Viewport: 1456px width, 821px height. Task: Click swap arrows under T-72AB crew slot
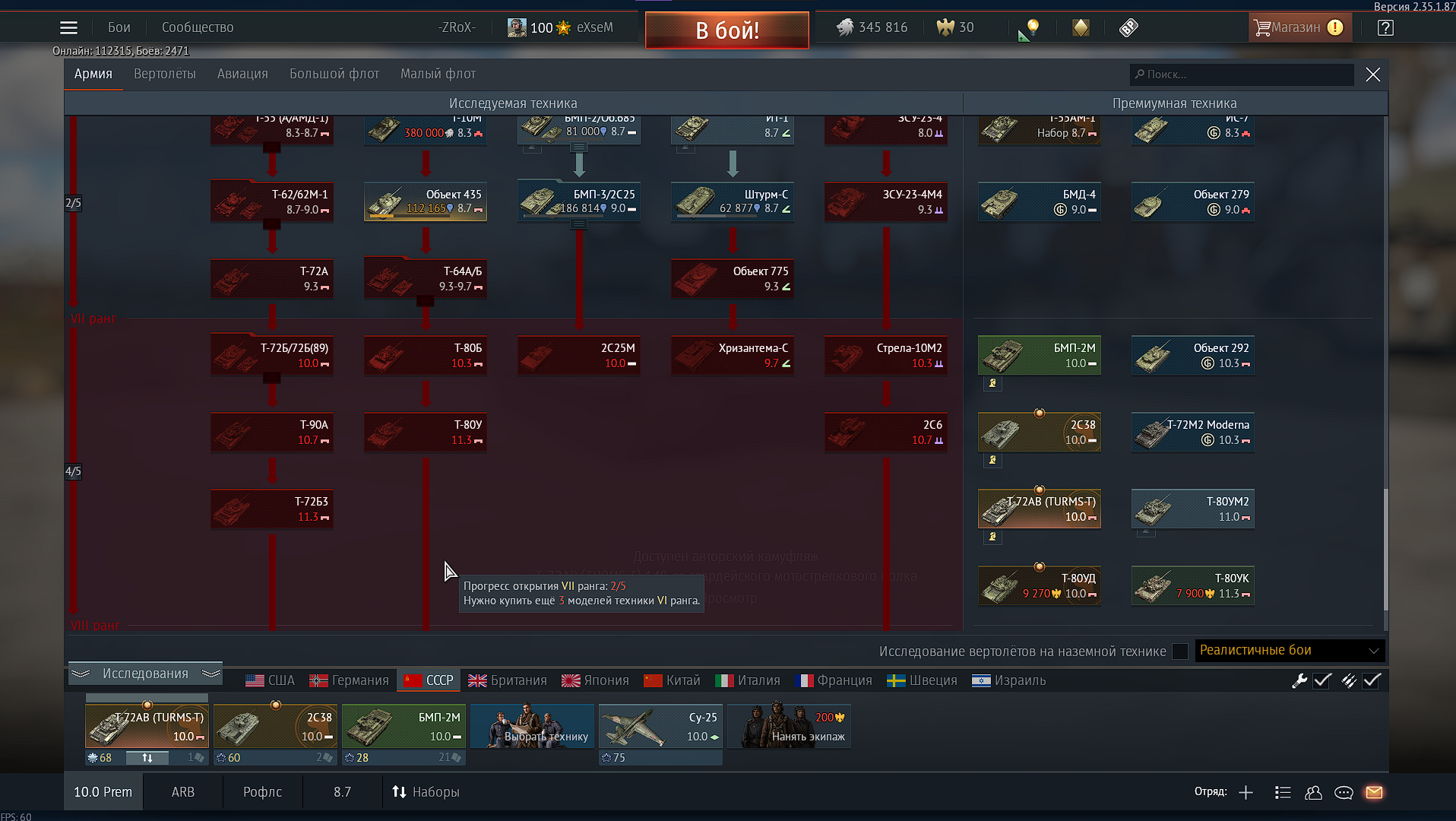[x=147, y=758]
